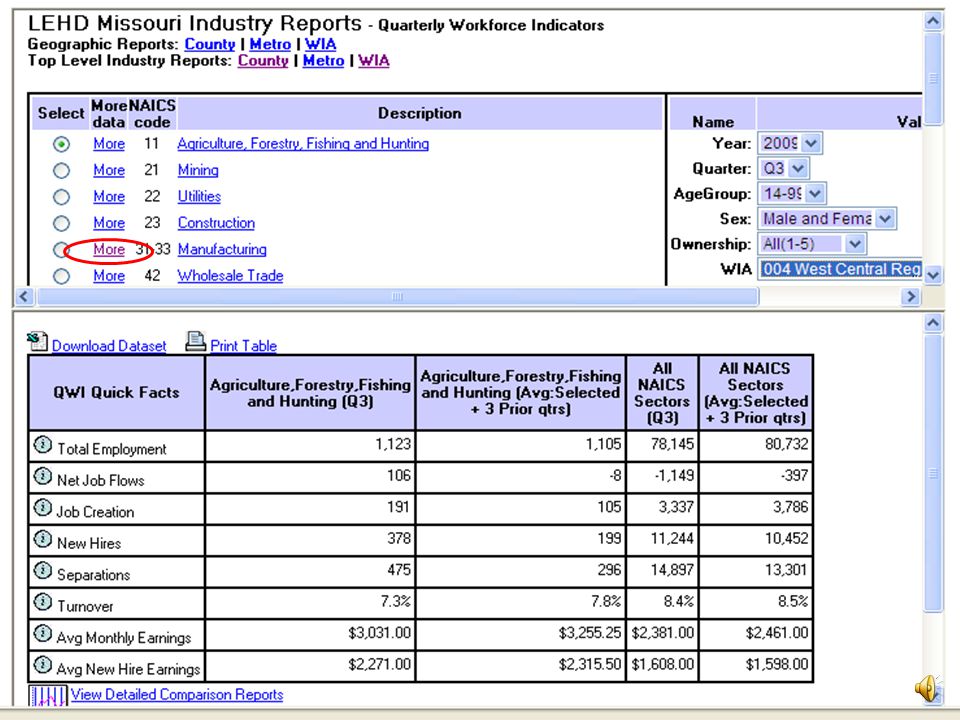Select the Utilities radio button

click(x=61, y=197)
